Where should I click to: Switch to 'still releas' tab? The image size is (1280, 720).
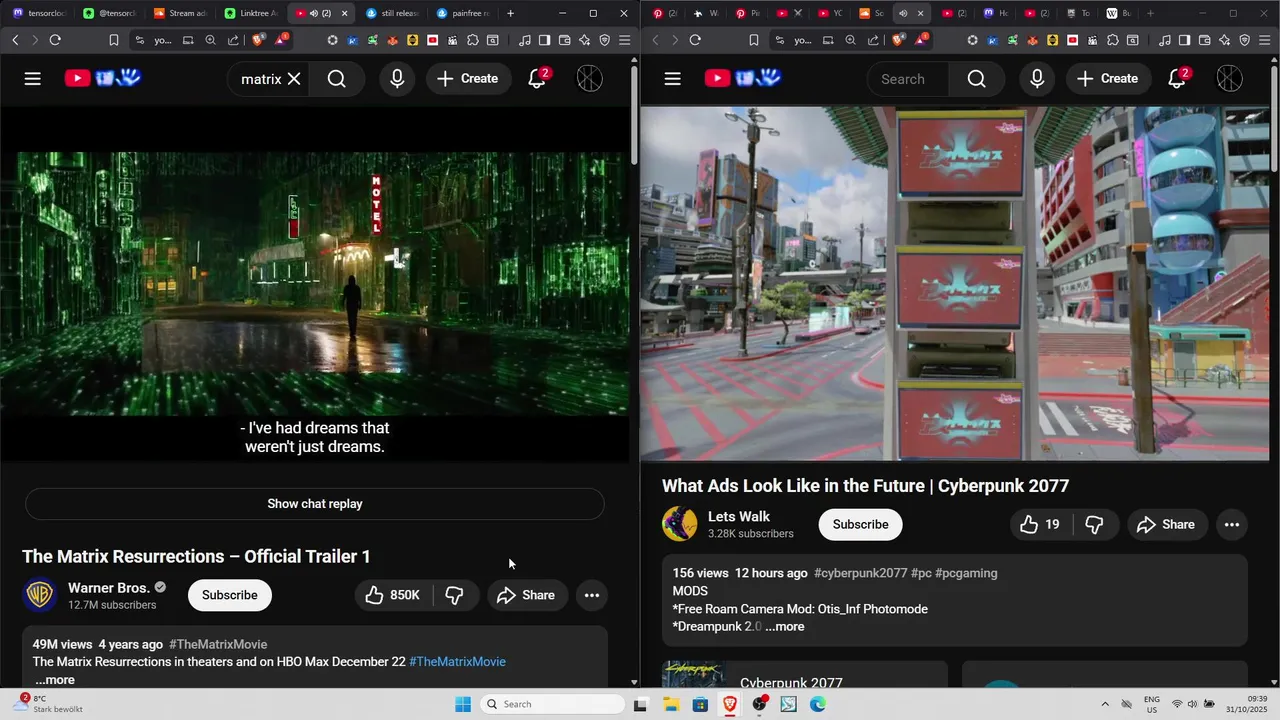(392, 13)
